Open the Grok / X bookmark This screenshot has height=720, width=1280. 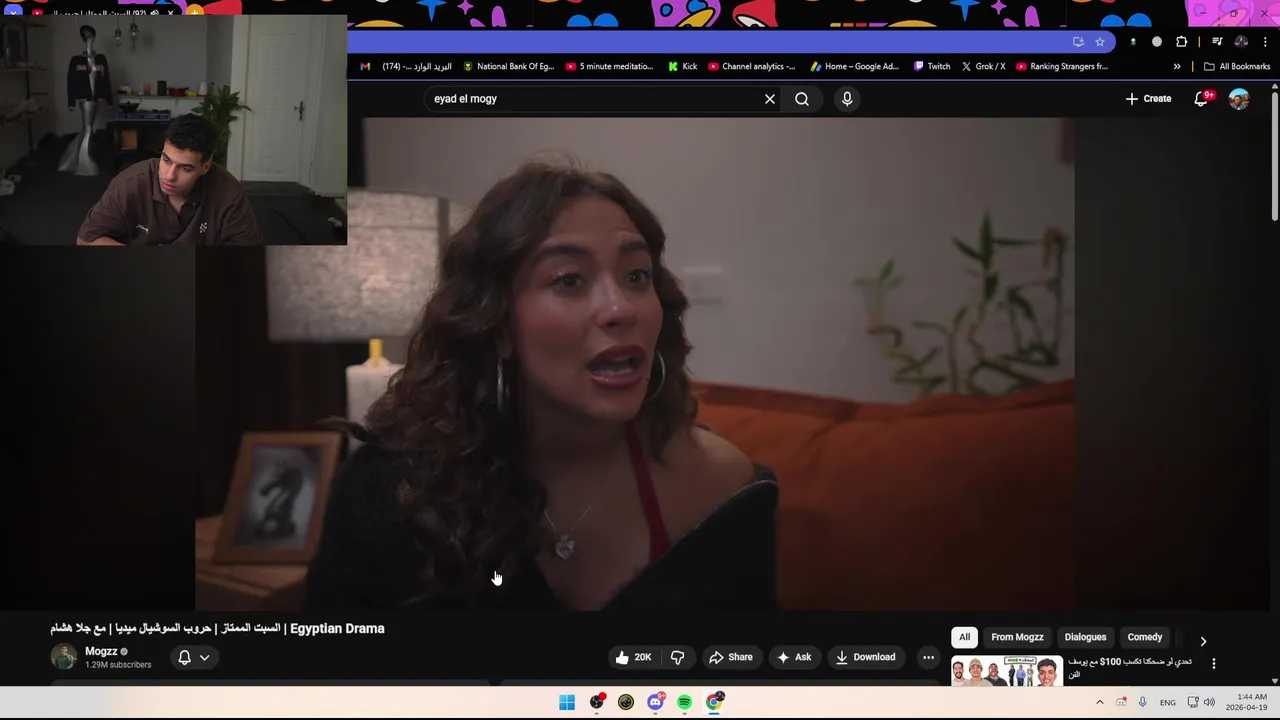click(x=984, y=67)
